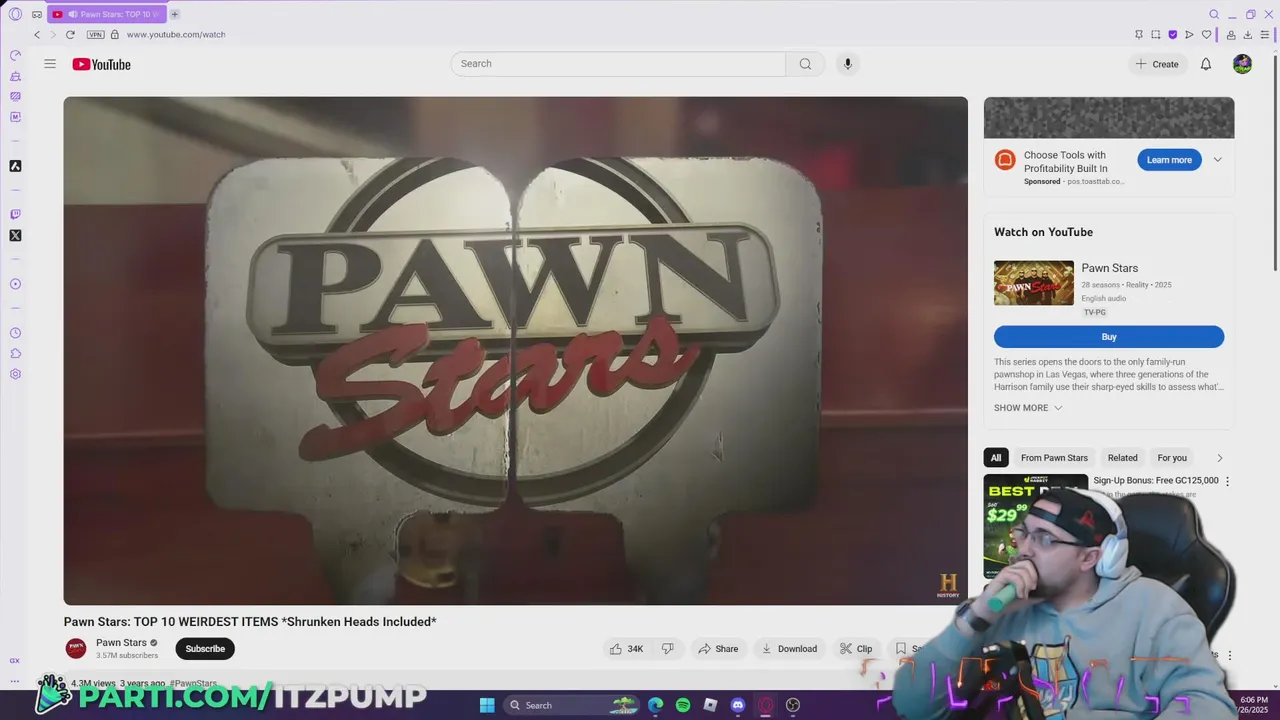The width and height of the screenshot is (1280, 720).
Task: Click the Pawn Stars video player
Action: click(x=515, y=351)
